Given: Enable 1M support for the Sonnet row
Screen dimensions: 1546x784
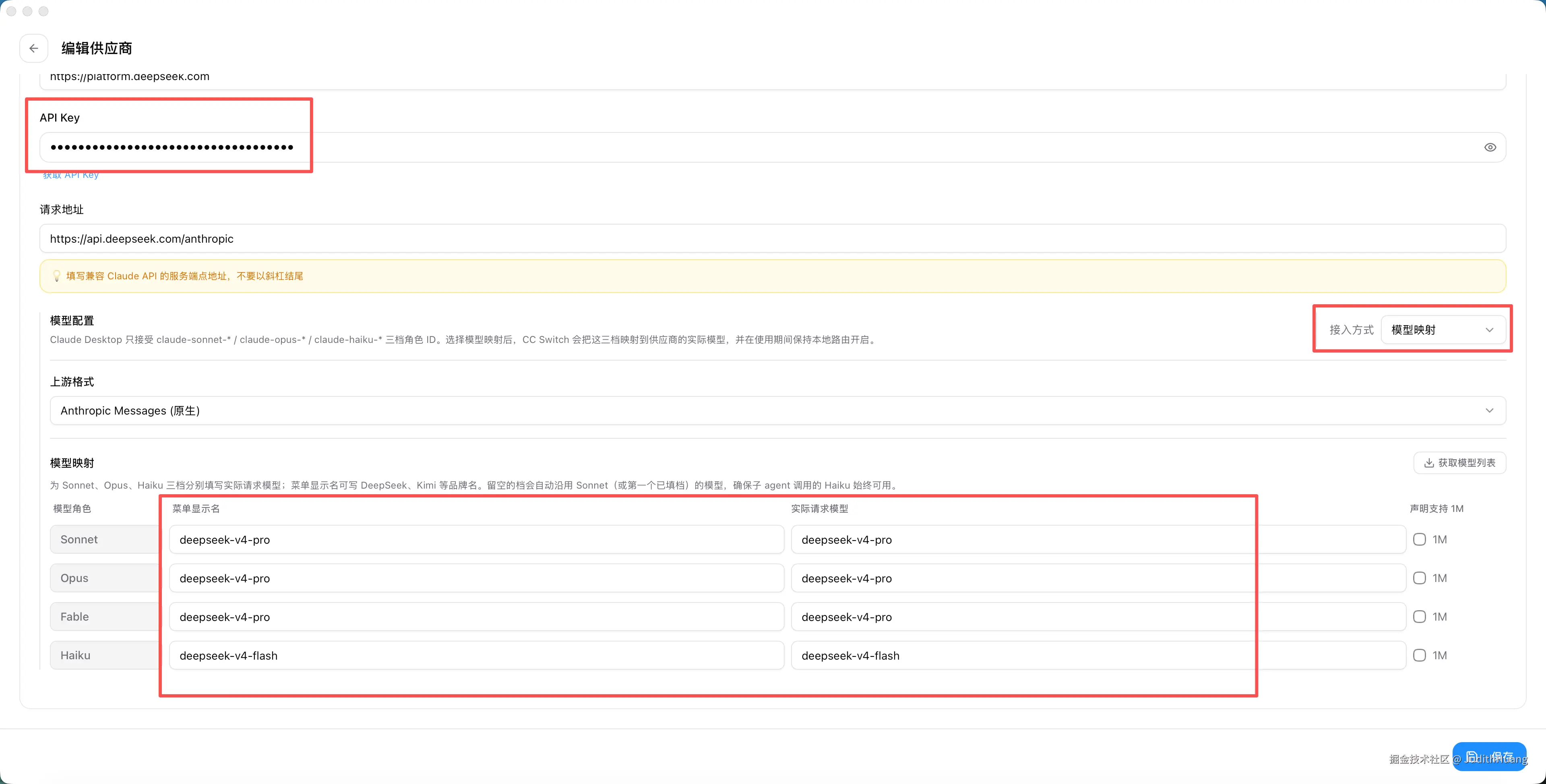Looking at the screenshot, I should (1419, 539).
